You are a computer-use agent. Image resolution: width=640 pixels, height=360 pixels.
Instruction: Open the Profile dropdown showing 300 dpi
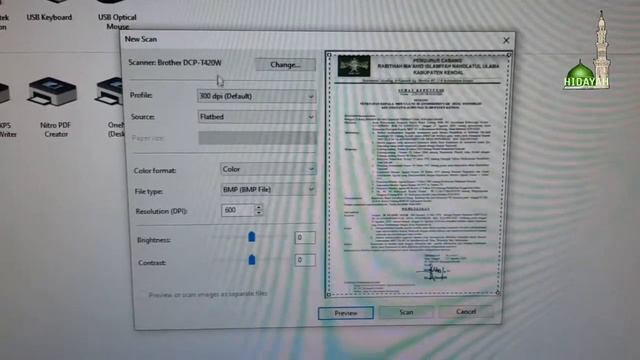[256, 96]
